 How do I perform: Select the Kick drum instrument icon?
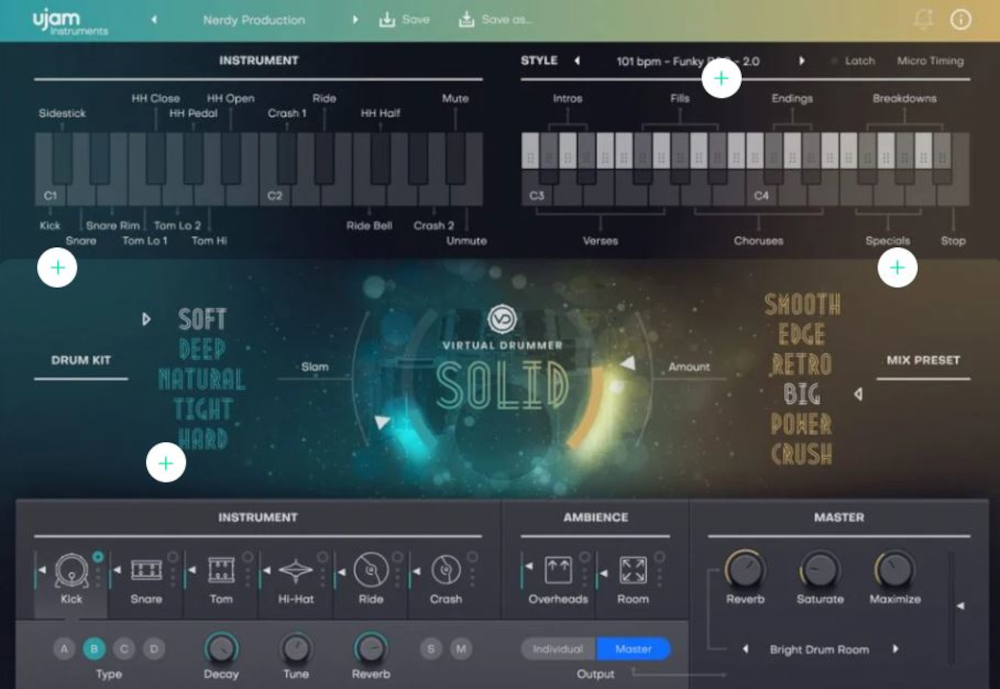coord(71,570)
